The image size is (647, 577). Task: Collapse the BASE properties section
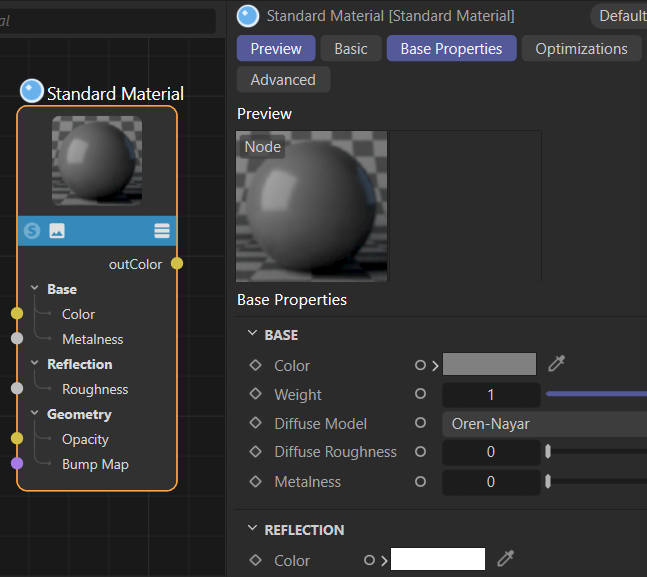(251, 335)
